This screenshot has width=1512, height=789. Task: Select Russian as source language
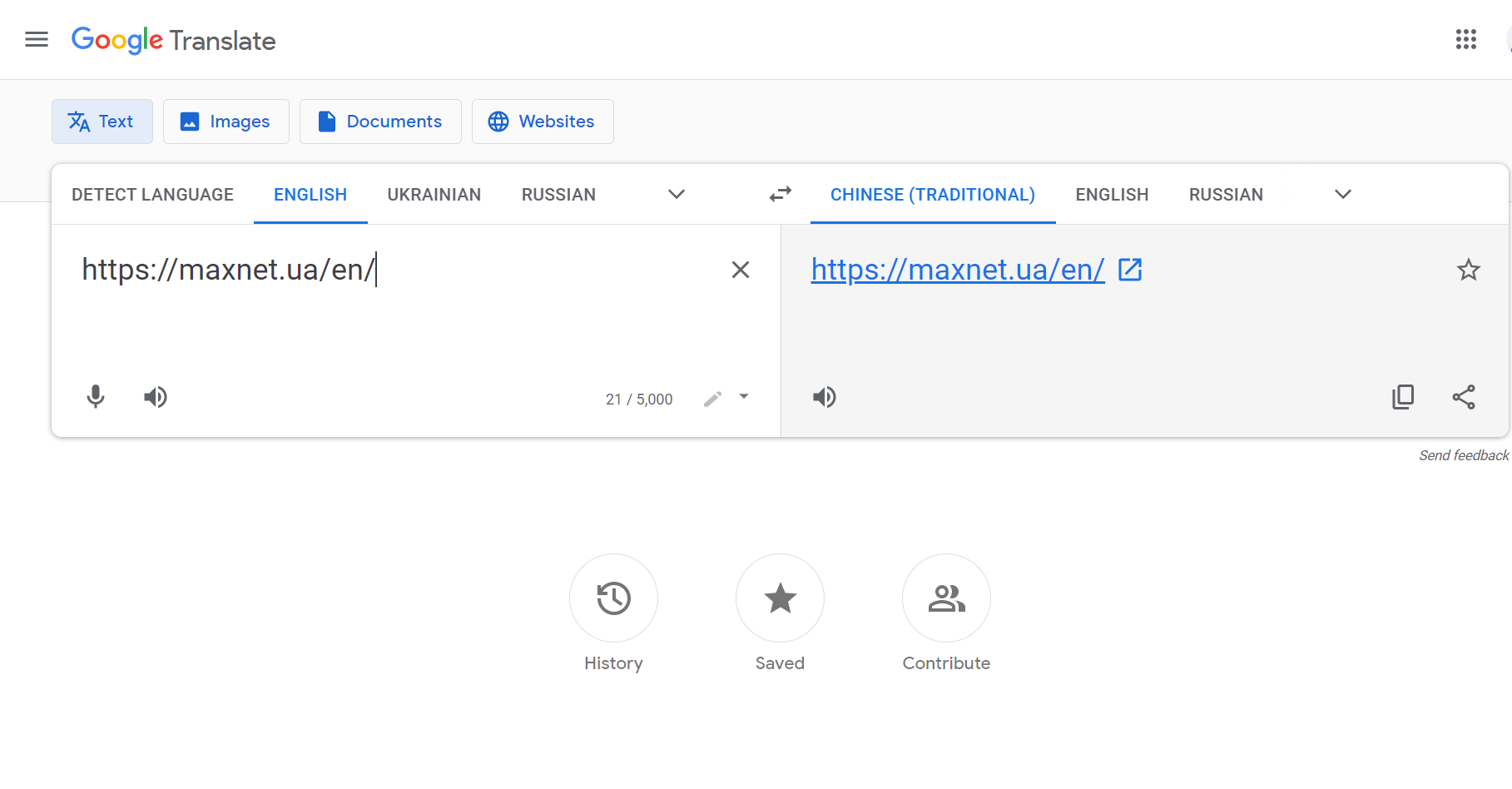point(558,195)
